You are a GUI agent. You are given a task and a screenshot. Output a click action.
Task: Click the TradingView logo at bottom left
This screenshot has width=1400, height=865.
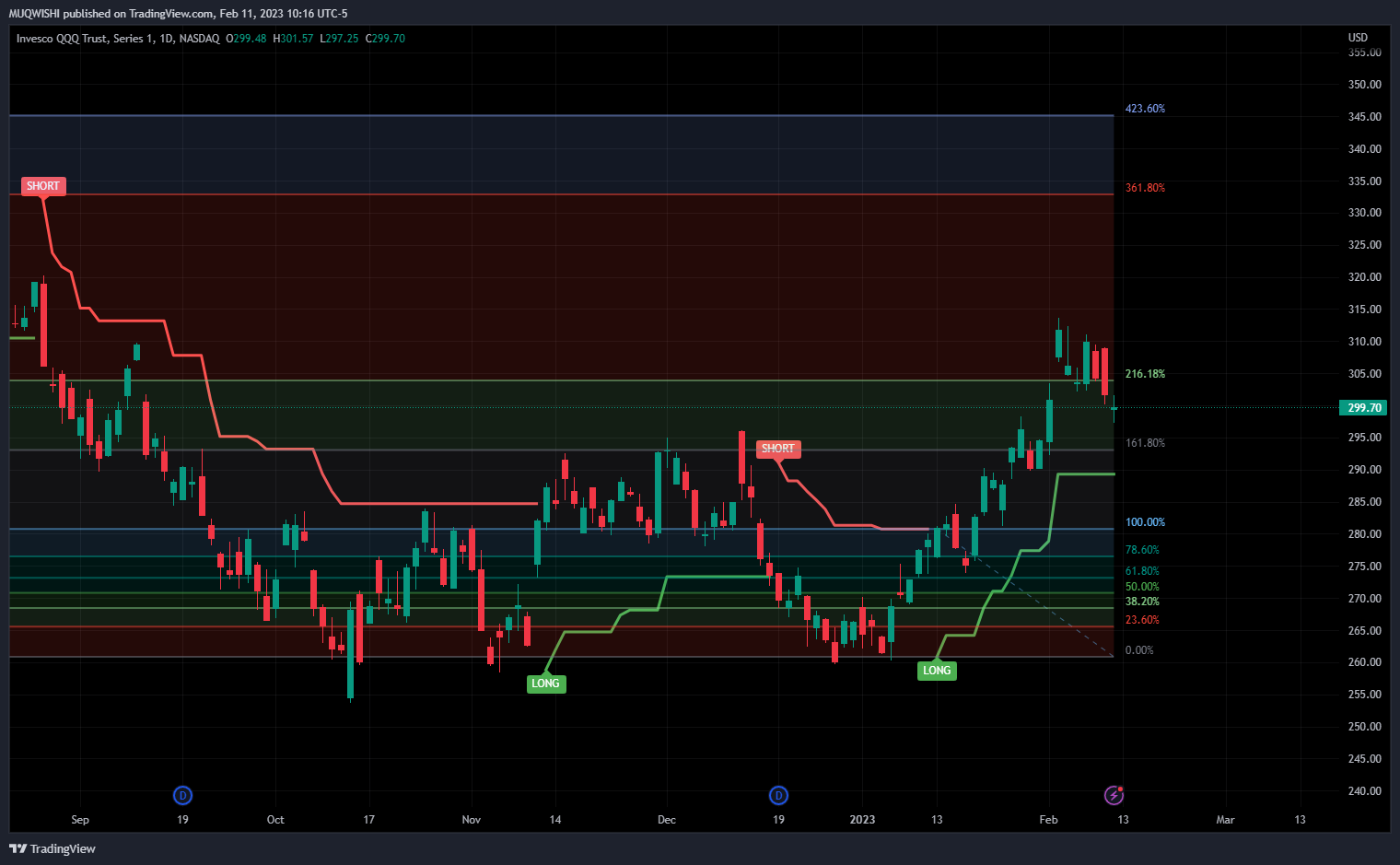click(x=52, y=848)
